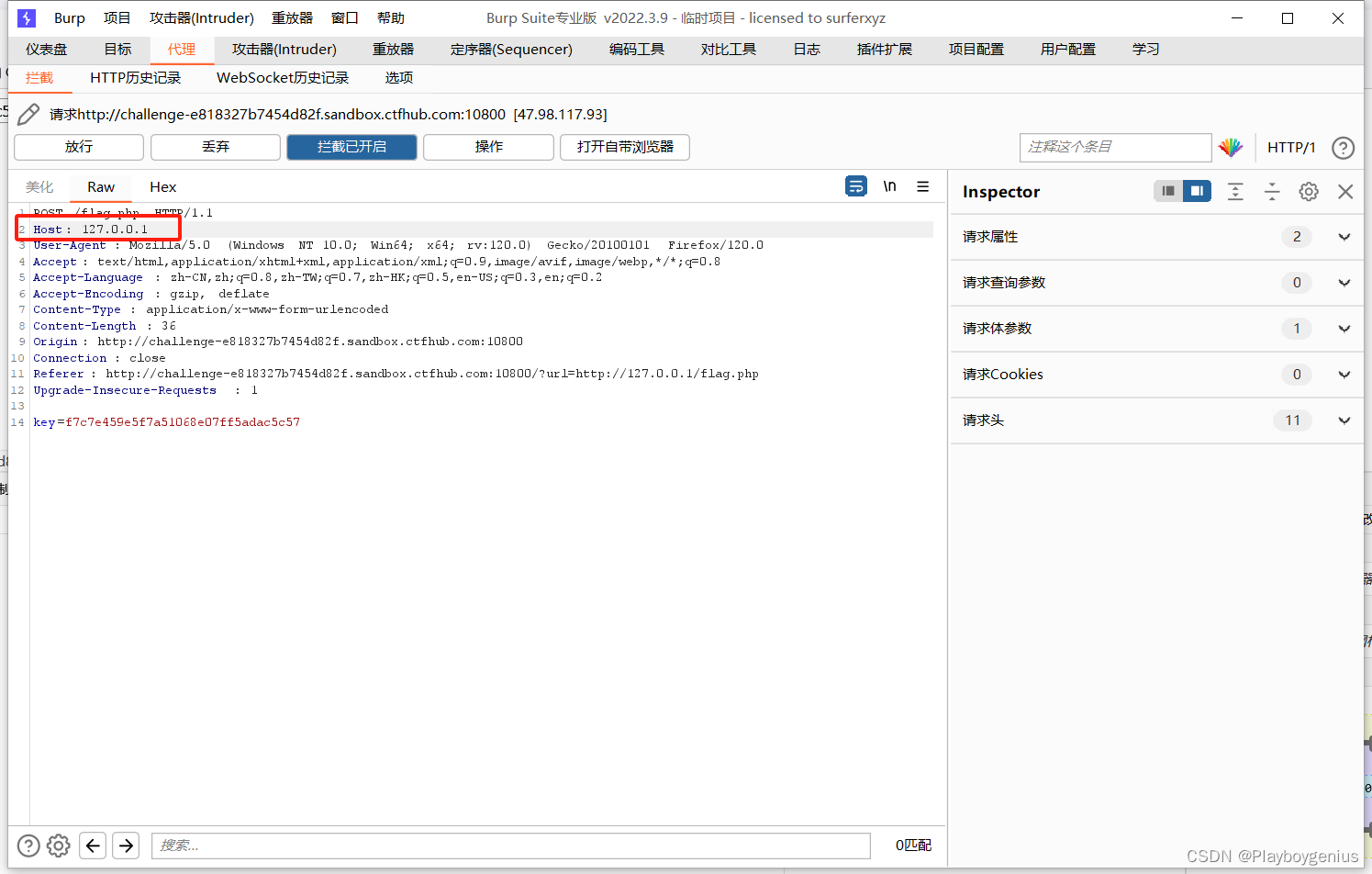Open the 用户配置 tab
Viewport: 1372px width, 874px height.
(x=1068, y=50)
